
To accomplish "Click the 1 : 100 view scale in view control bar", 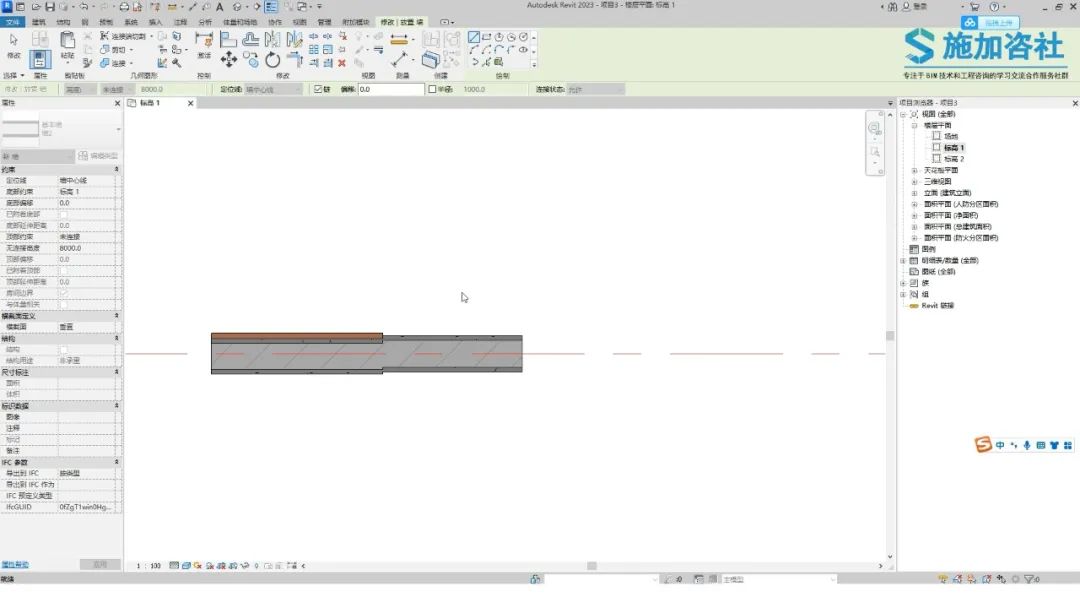I will [x=148, y=566].
